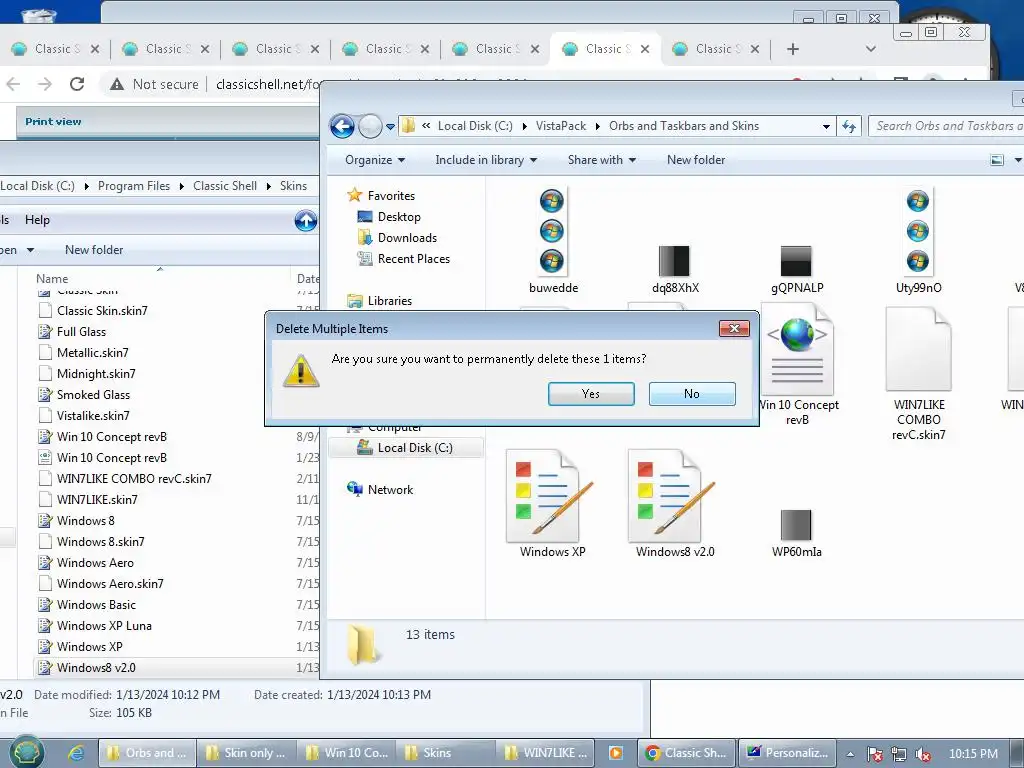Refresh the Orbs and Taskbars folder view
This screenshot has width=1024, height=768.
coord(849,127)
